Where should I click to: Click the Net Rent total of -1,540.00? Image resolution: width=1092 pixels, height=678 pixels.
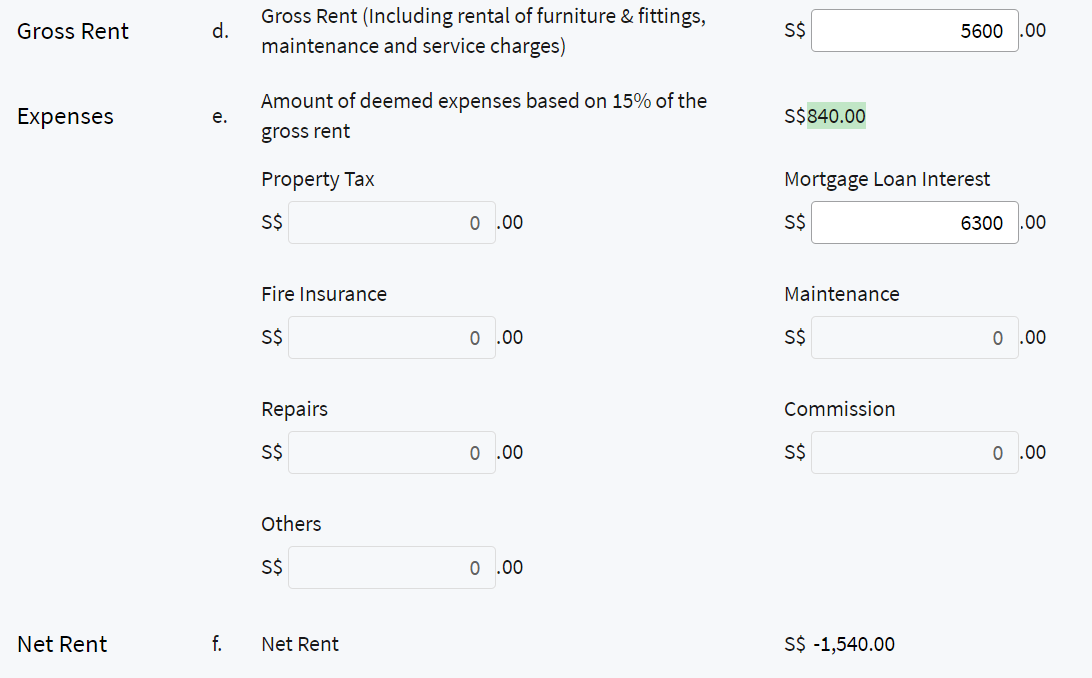[853, 645]
